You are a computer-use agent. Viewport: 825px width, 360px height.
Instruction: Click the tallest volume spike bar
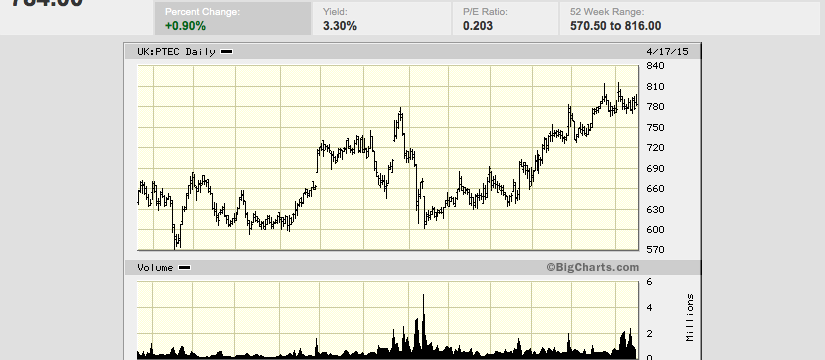tap(424, 325)
